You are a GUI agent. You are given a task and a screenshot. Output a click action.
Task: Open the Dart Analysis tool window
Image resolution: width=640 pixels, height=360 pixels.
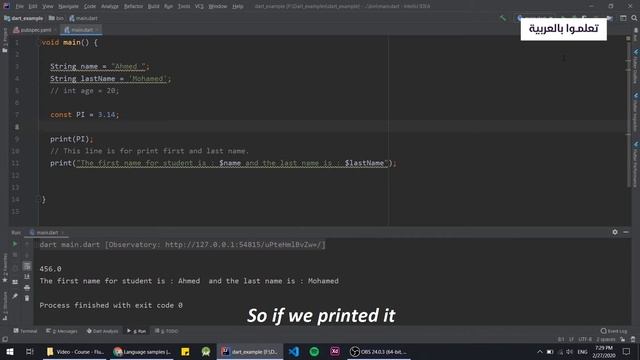102,331
